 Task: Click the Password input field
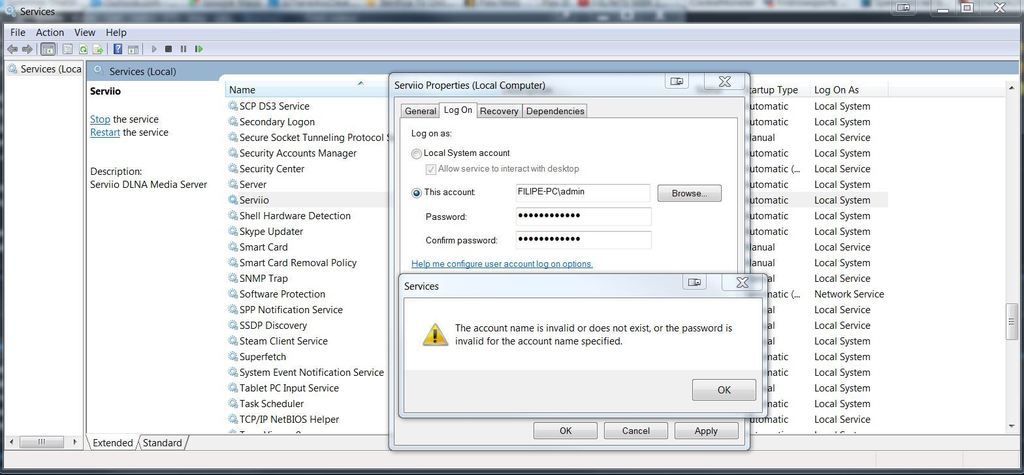click(583, 216)
